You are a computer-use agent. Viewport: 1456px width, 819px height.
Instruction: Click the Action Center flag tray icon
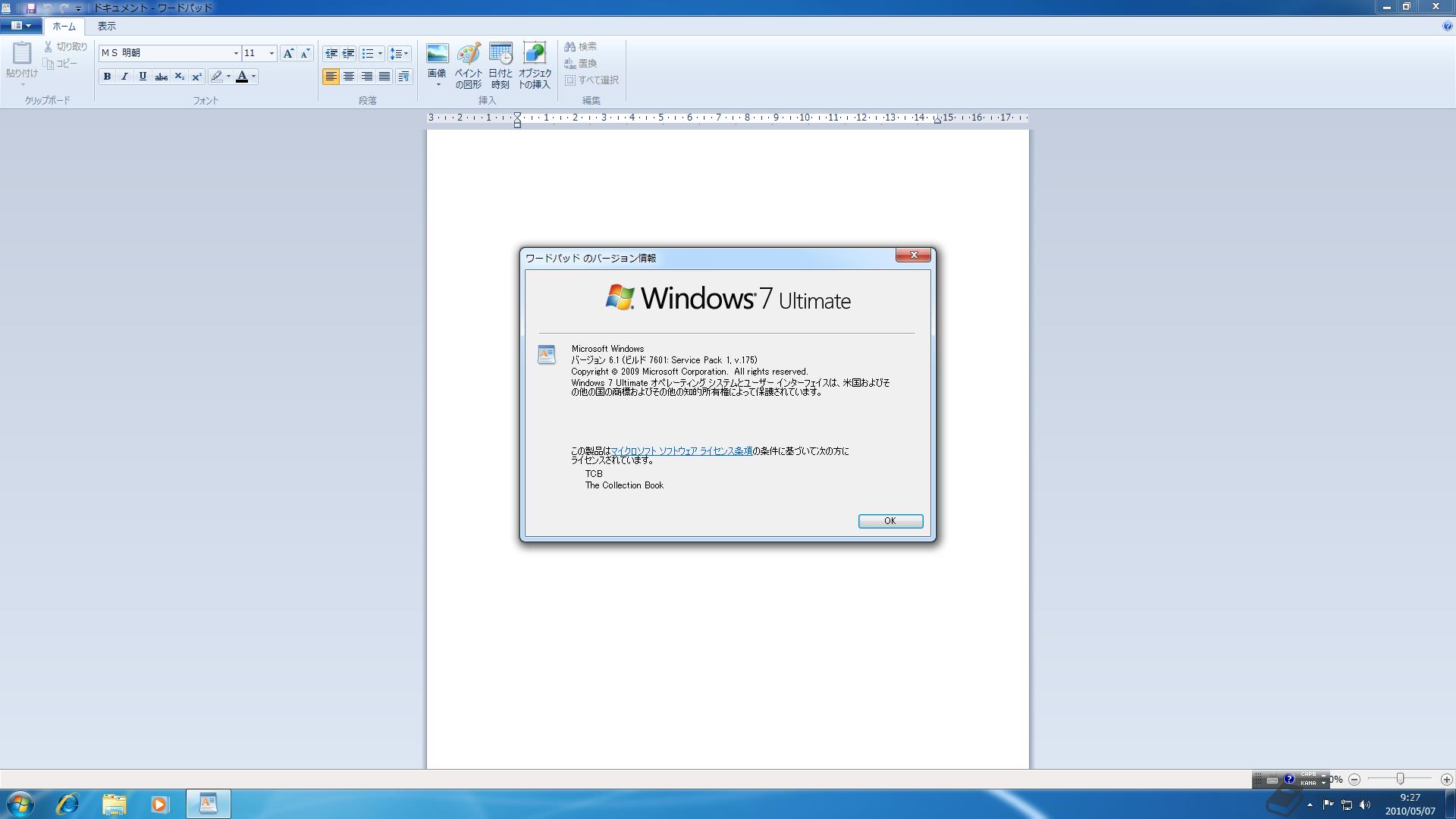click(x=1328, y=805)
